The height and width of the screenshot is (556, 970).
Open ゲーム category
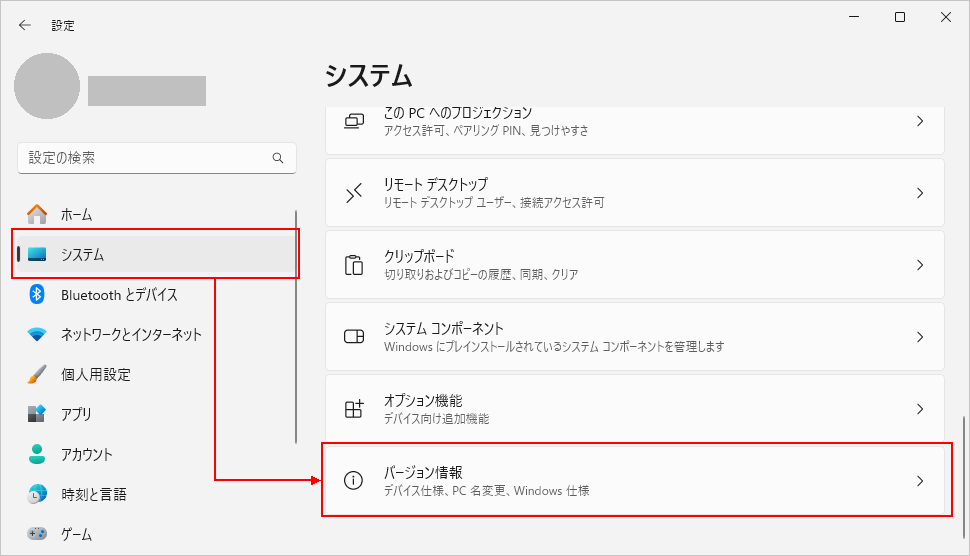156,534
